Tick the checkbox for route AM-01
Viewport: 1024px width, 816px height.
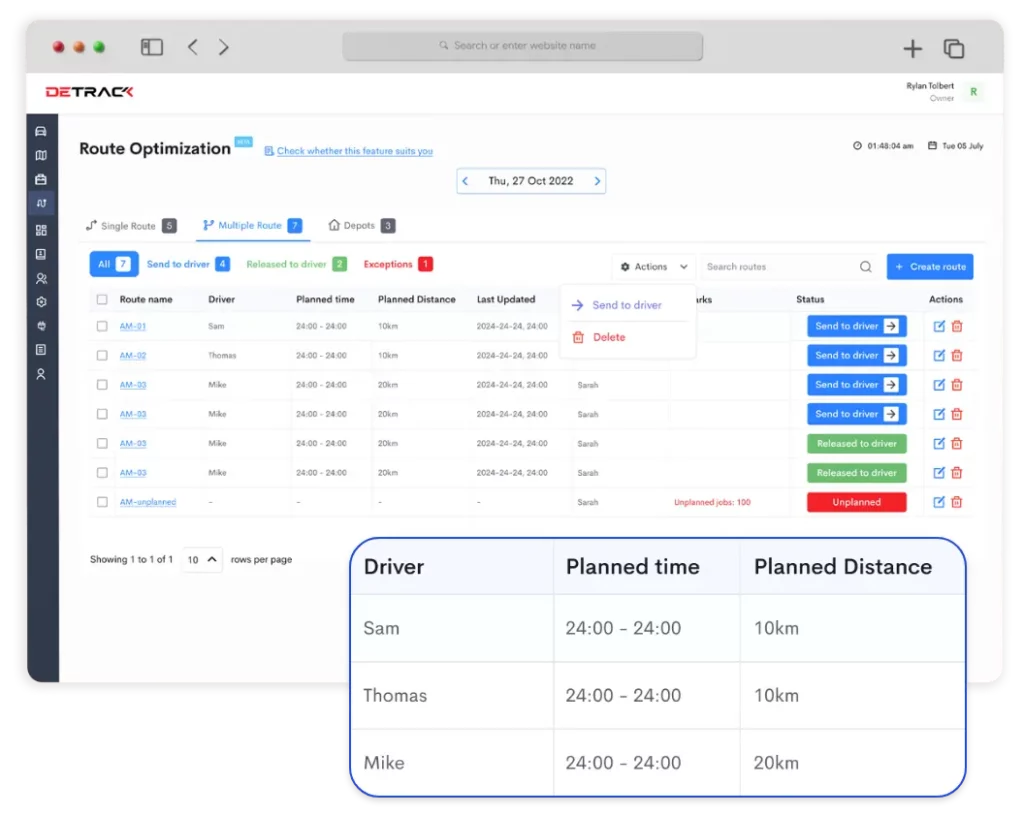tap(102, 326)
